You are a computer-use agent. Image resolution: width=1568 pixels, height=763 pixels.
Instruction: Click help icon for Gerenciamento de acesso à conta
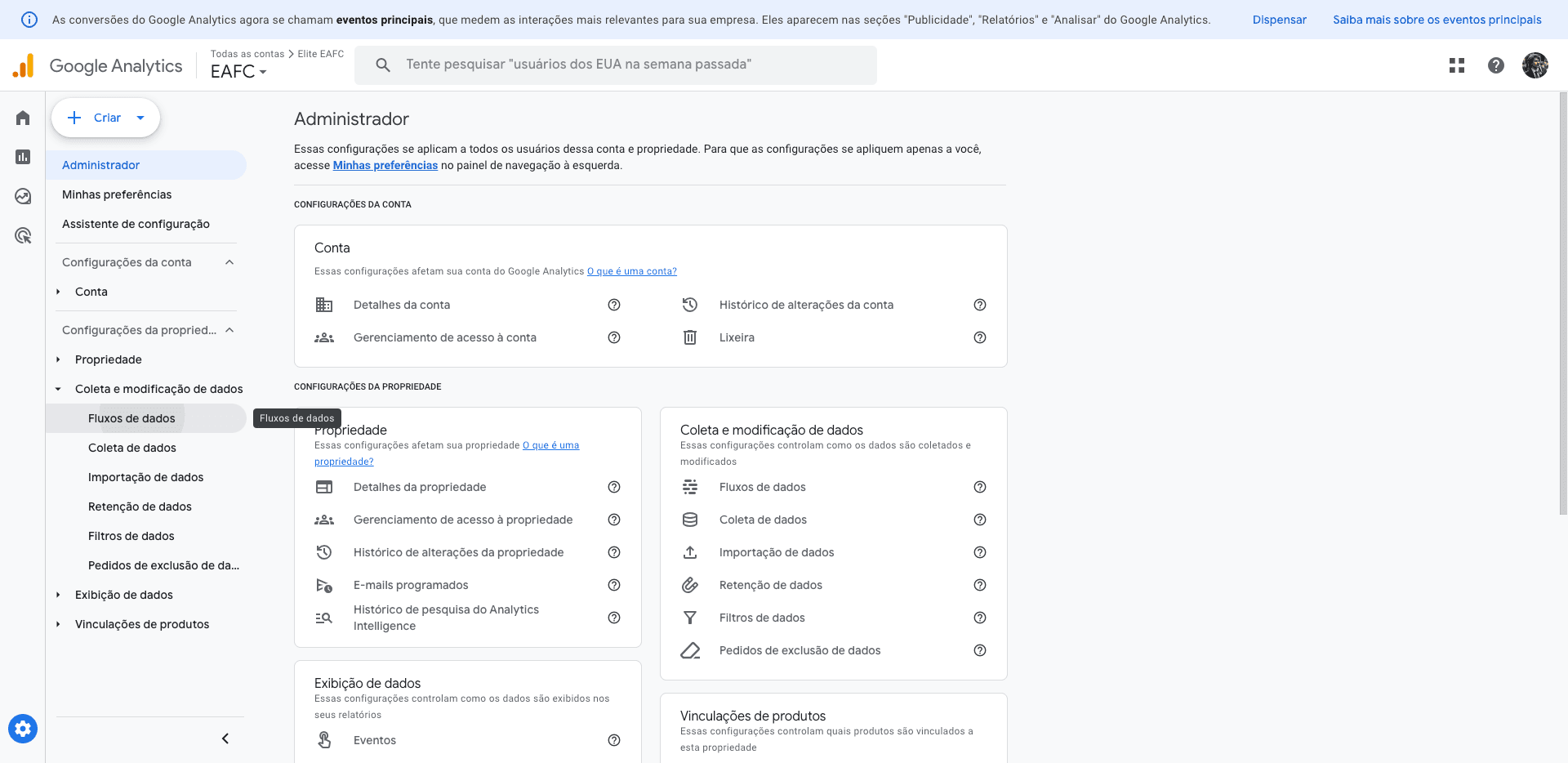pyautogui.click(x=614, y=337)
